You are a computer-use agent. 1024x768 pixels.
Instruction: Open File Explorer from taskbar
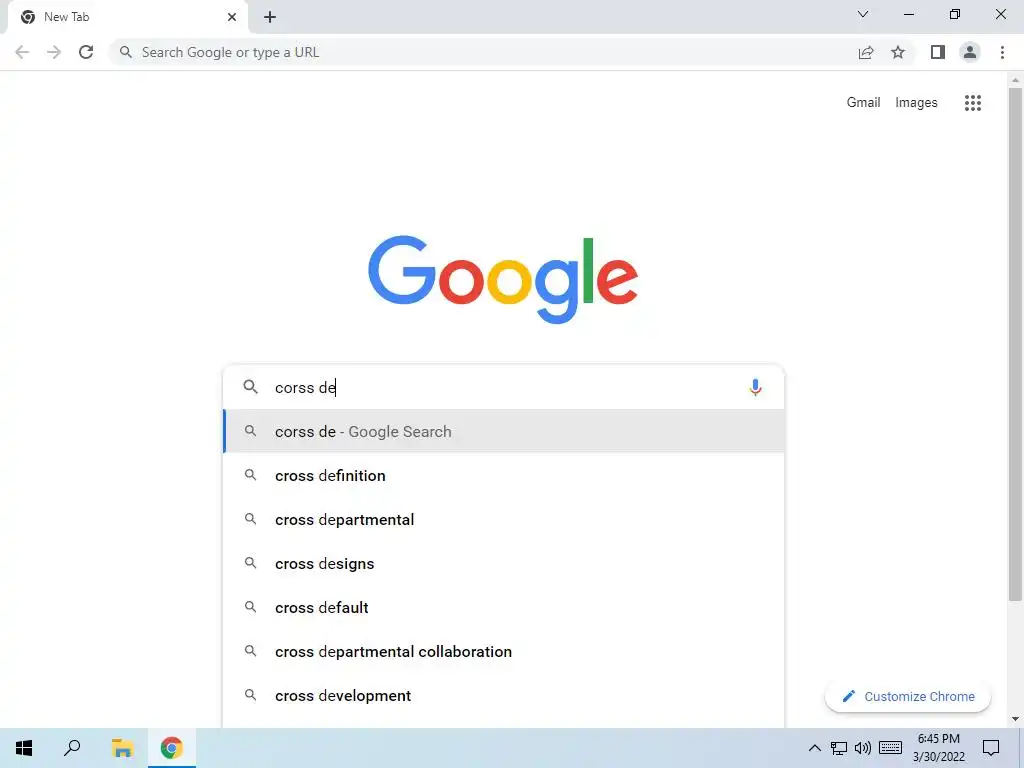(122, 748)
